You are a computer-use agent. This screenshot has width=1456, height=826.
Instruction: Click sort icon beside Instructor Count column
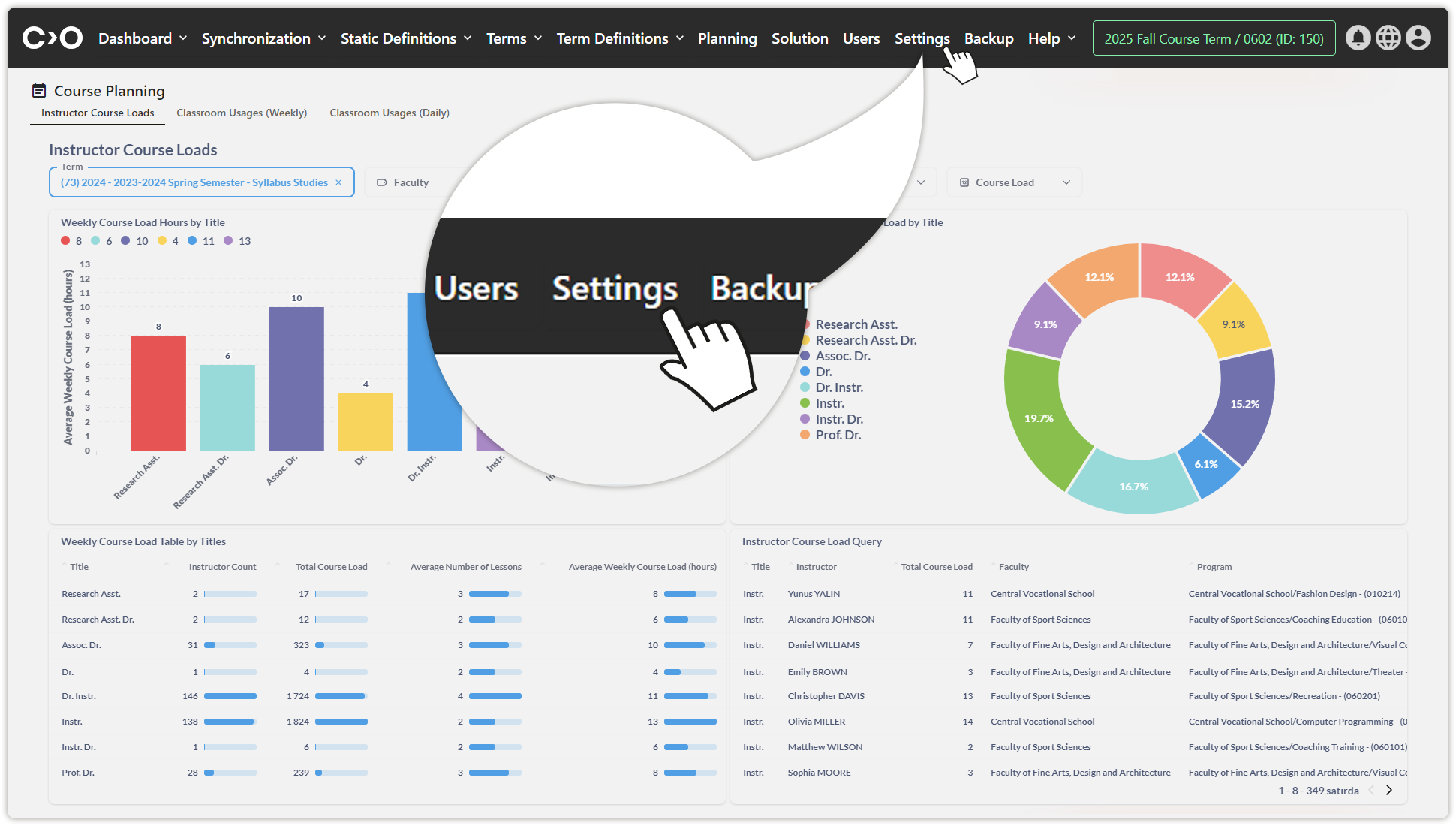167,565
